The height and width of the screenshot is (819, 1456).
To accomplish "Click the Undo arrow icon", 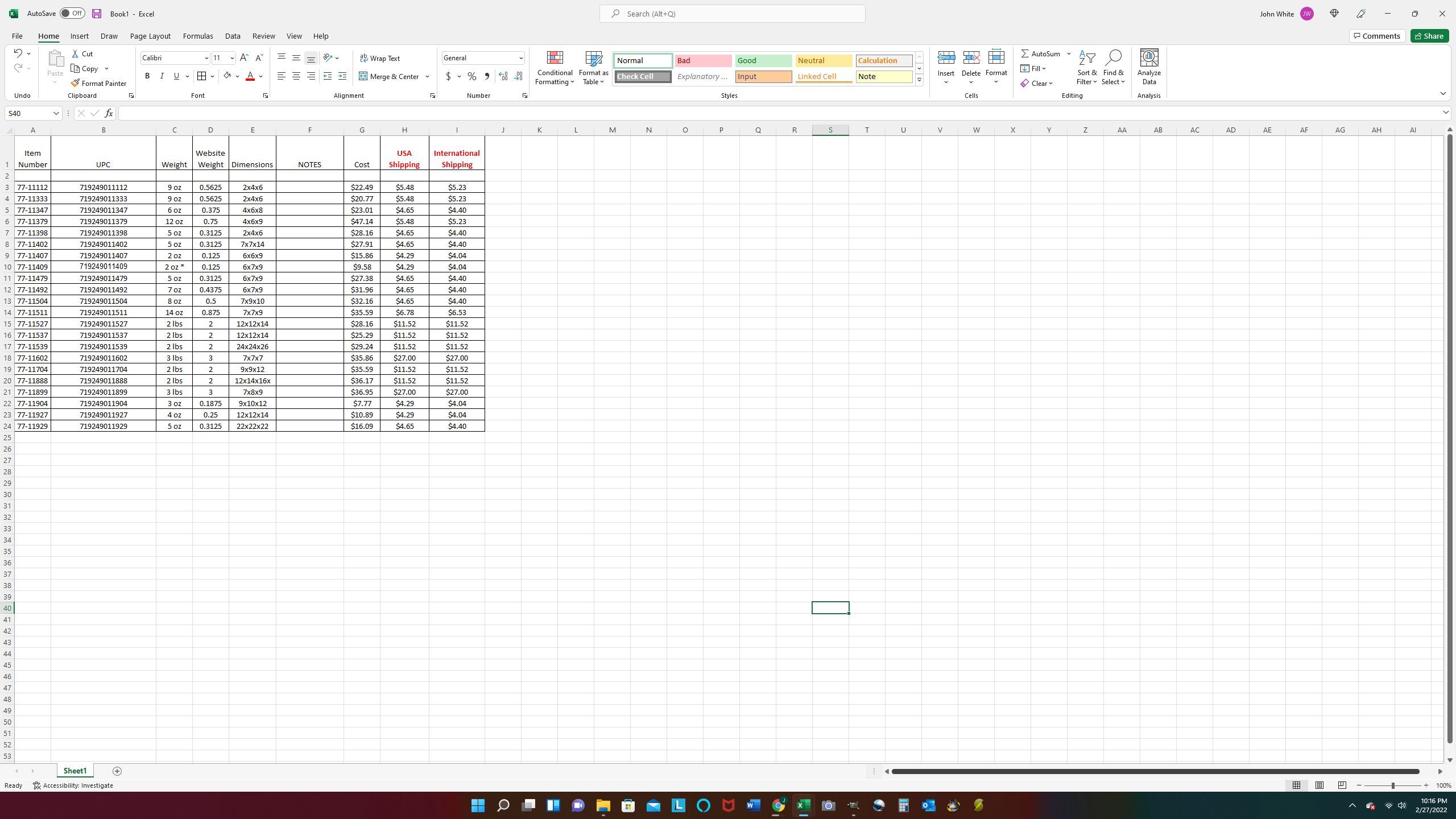I will pos(18,53).
